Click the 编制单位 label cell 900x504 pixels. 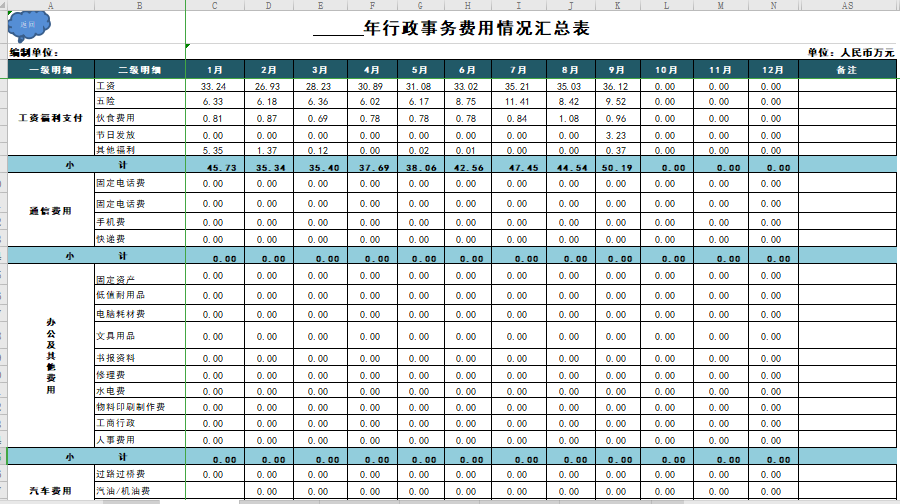[34, 52]
